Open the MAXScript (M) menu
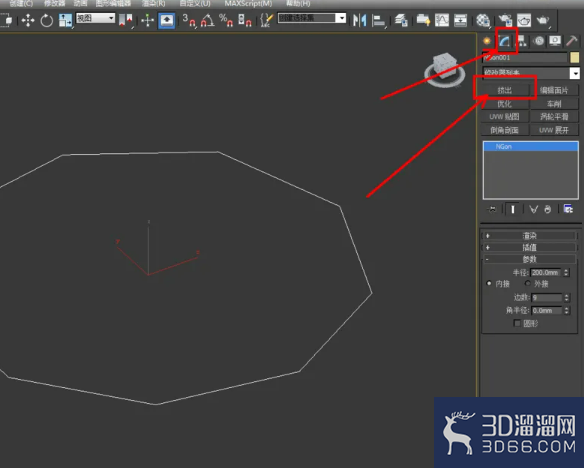Viewport: 584px width, 468px height. [x=248, y=3]
